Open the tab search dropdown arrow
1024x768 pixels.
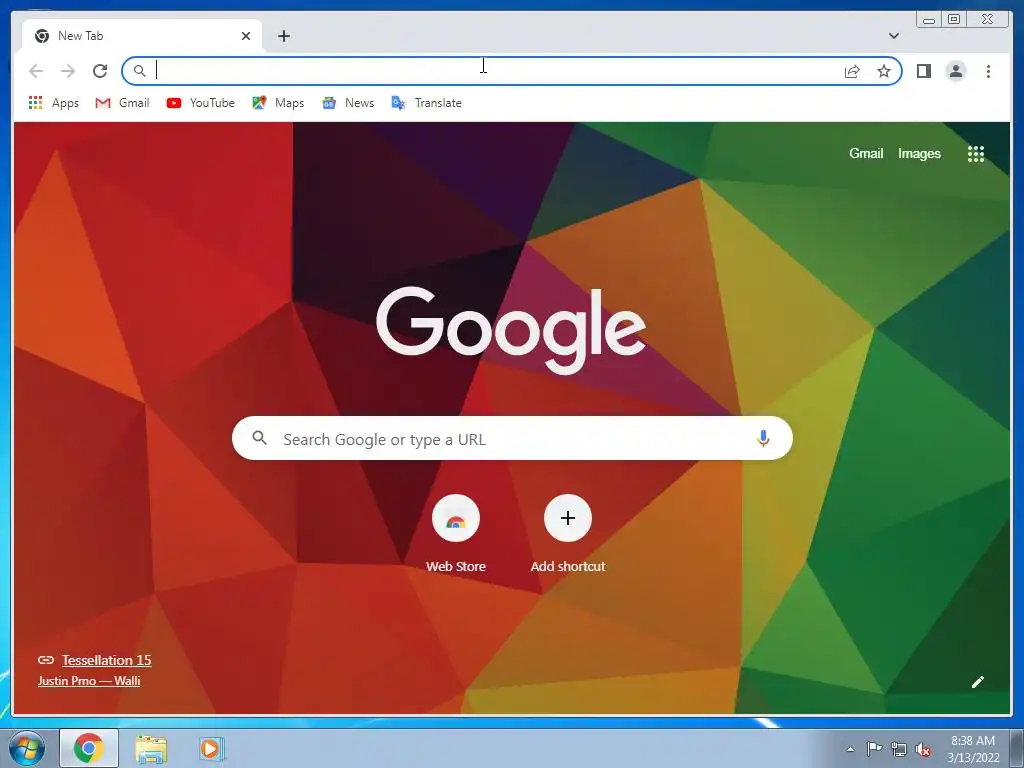pyautogui.click(x=893, y=36)
